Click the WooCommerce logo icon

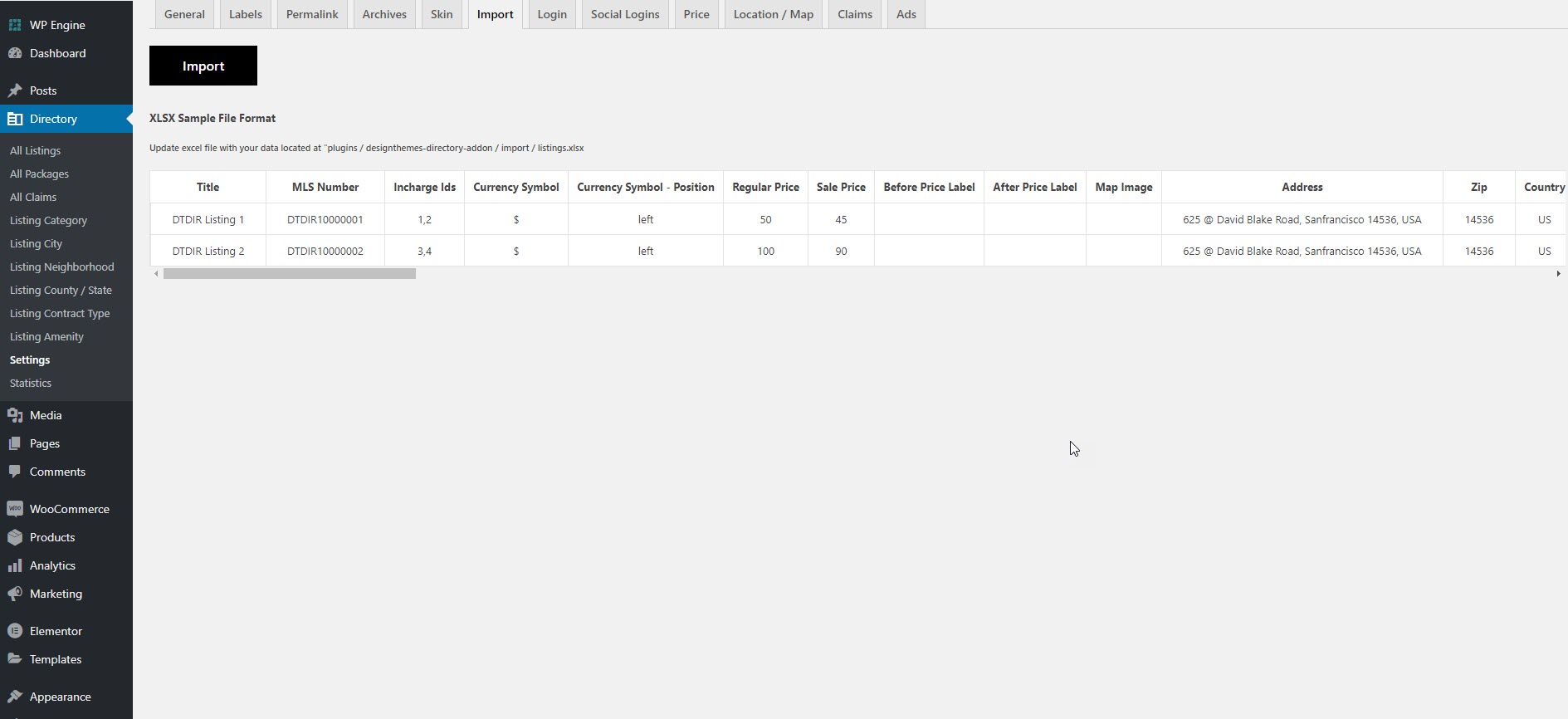[15, 509]
